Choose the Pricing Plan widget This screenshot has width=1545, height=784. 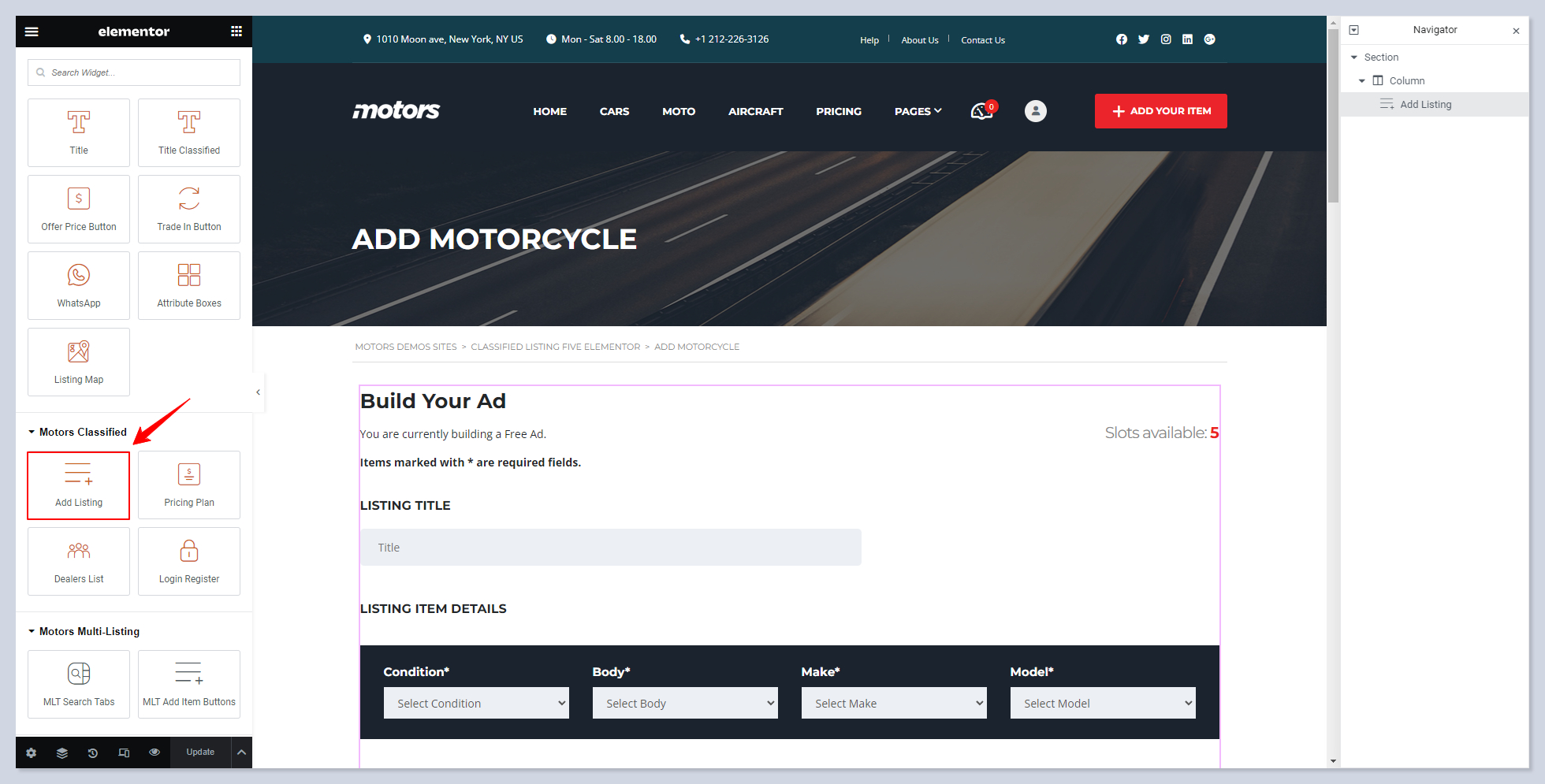pos(189,485)
